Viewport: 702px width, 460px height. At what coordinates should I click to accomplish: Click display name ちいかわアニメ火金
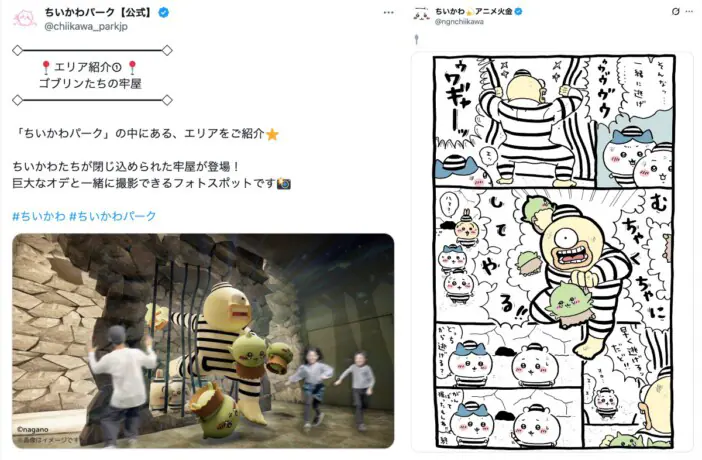(x=474, y=12)
